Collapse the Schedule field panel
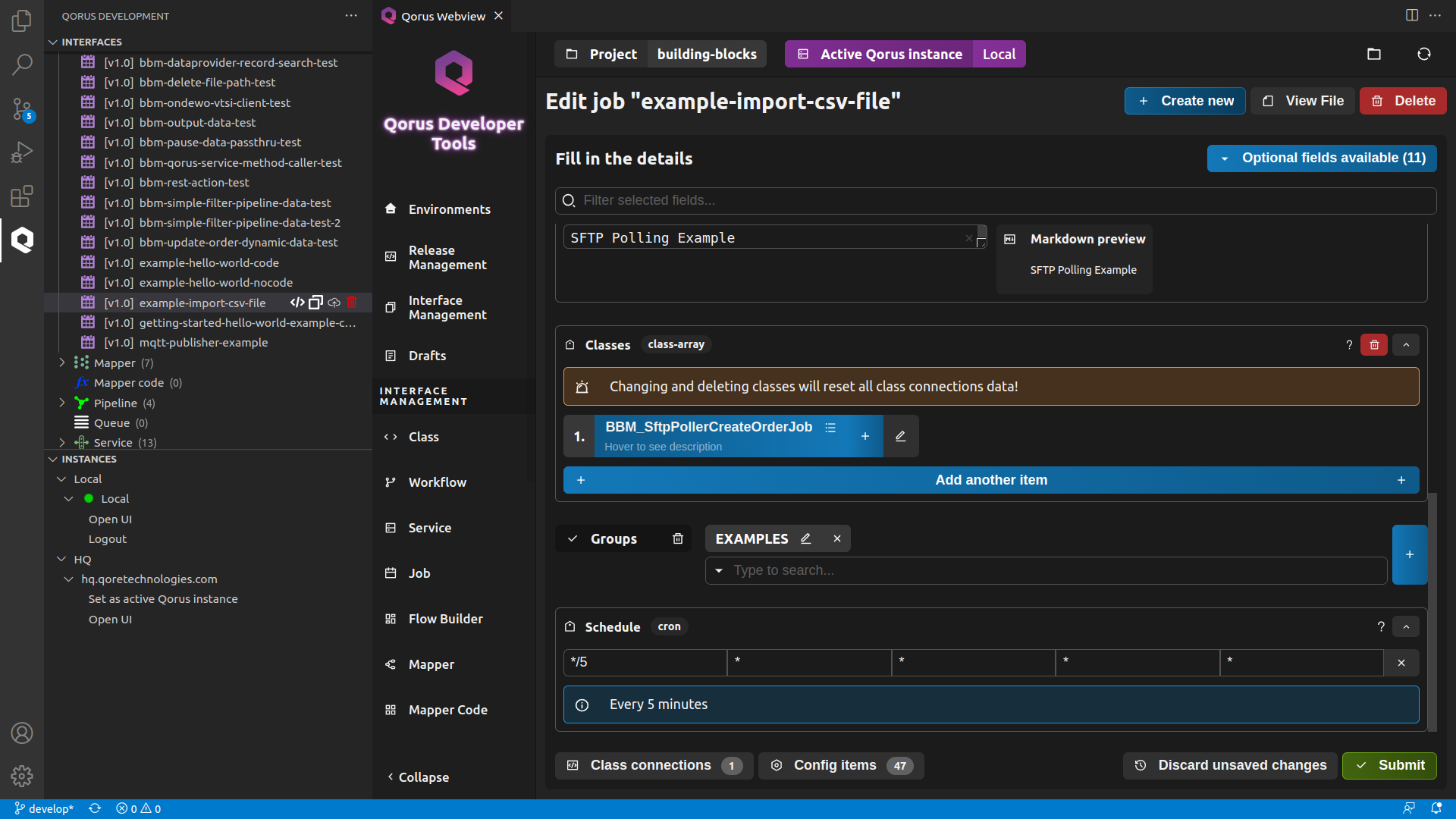Viewport: 1456px width, 819px height. (1406, 626)
